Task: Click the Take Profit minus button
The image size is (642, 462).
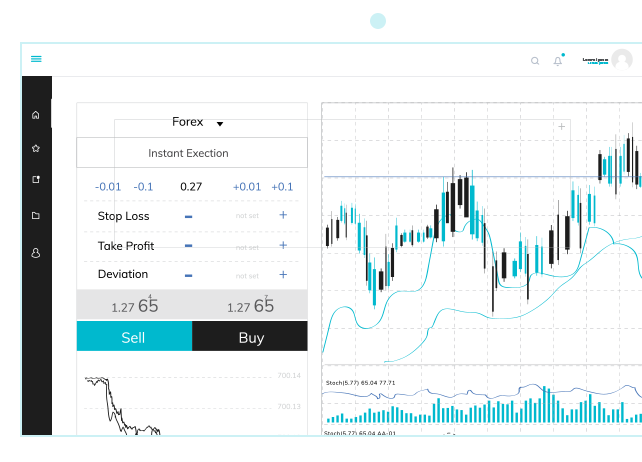Action: [x=188, y=246]
